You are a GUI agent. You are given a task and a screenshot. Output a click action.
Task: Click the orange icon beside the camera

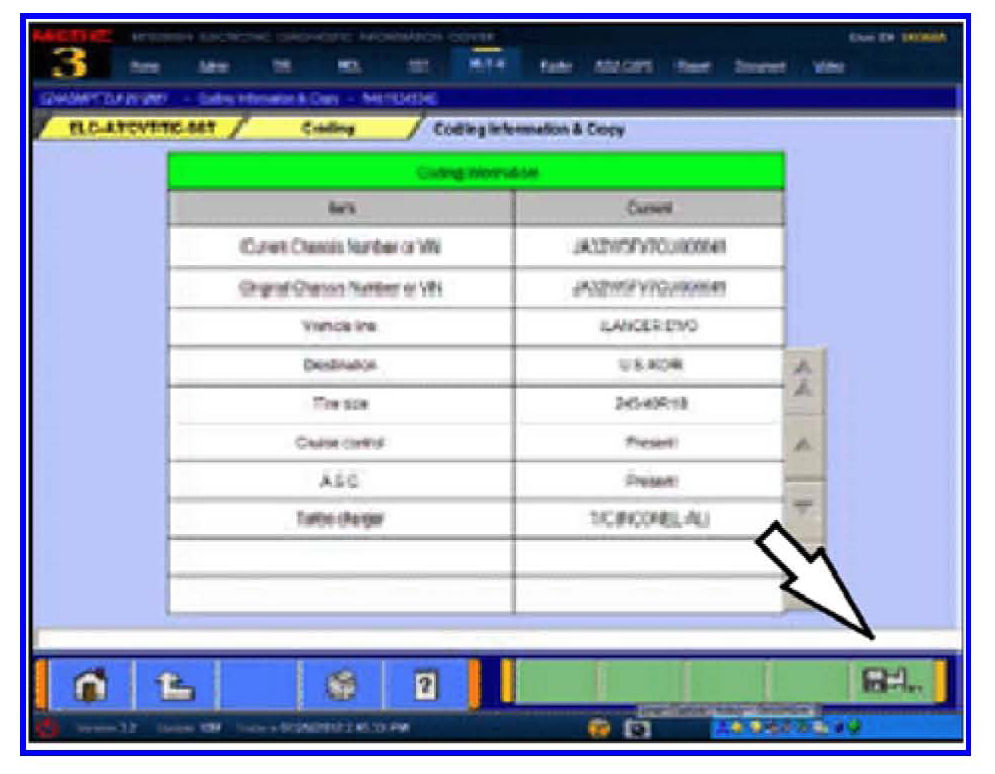click(x=601, y=729)
